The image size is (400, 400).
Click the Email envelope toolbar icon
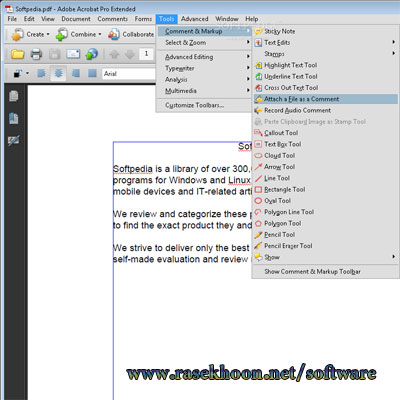point(73,54)
